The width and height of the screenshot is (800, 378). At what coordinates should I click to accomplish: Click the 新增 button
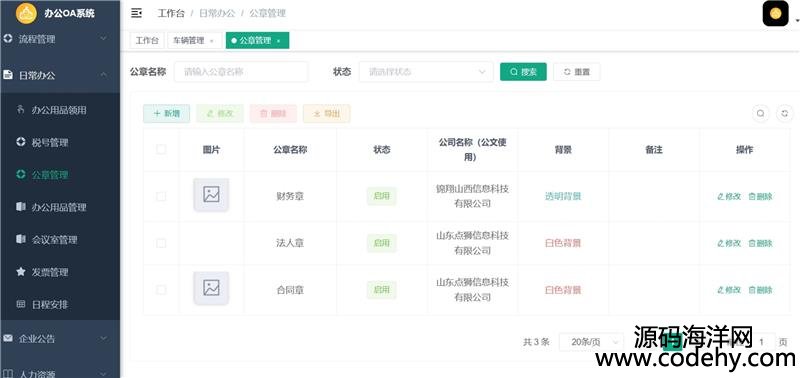(166, 114)
